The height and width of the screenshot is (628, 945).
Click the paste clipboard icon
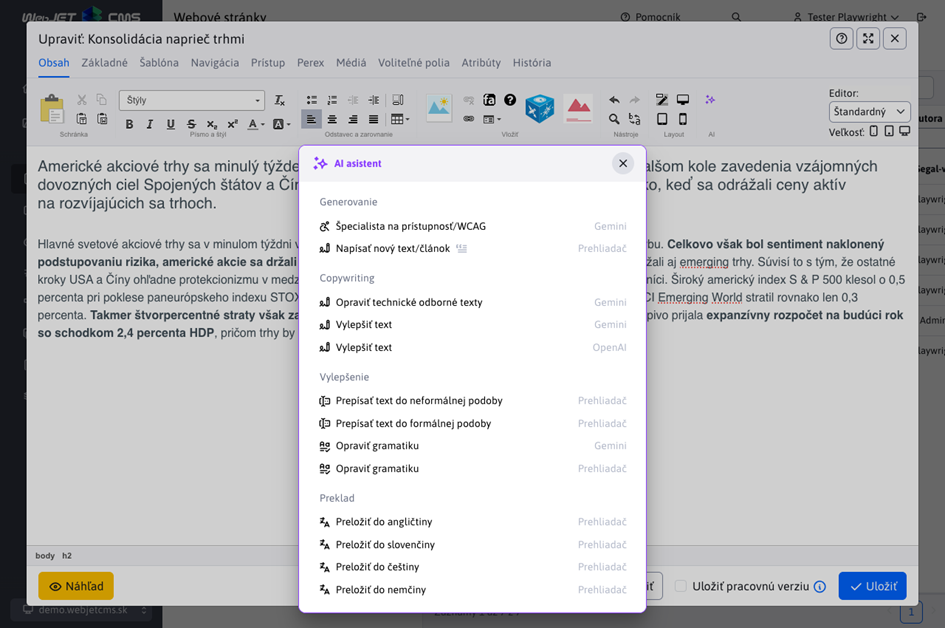(51, 109)
